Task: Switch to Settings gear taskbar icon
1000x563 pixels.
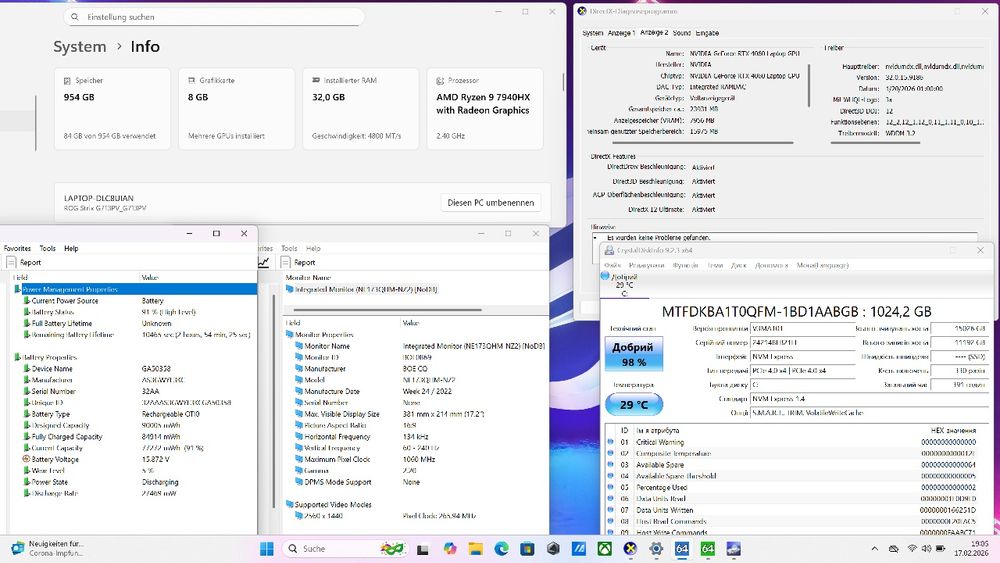Action: tap(656, 548)
